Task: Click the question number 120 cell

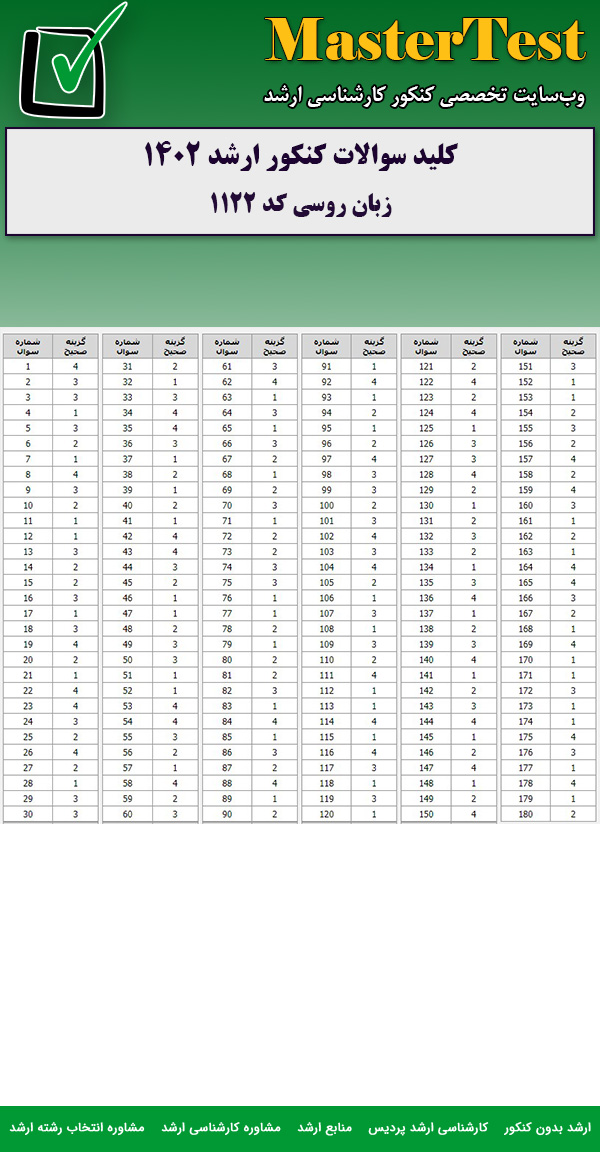Action: (327, 814)
